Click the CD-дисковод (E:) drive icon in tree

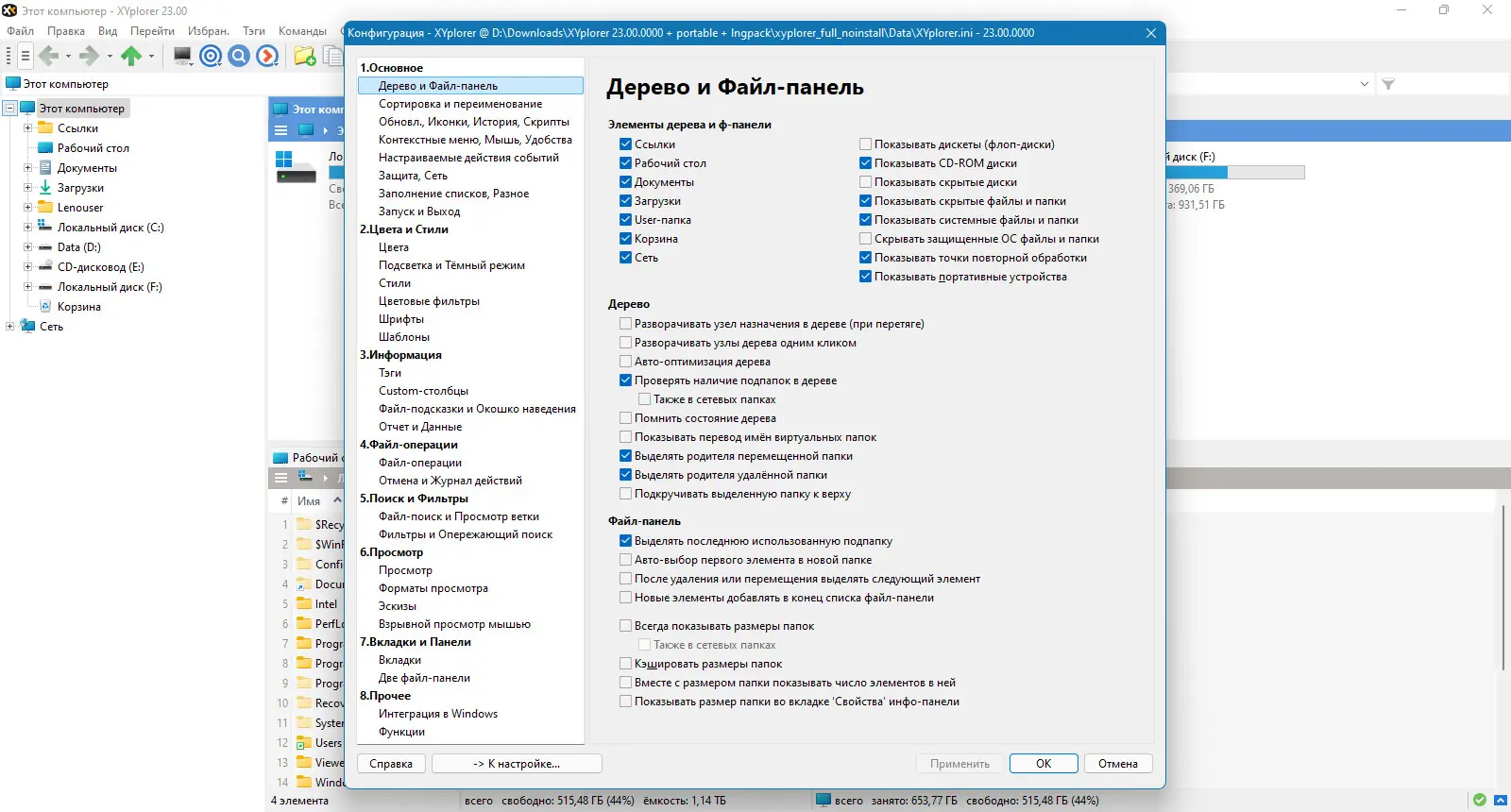[x=45, y=267]
